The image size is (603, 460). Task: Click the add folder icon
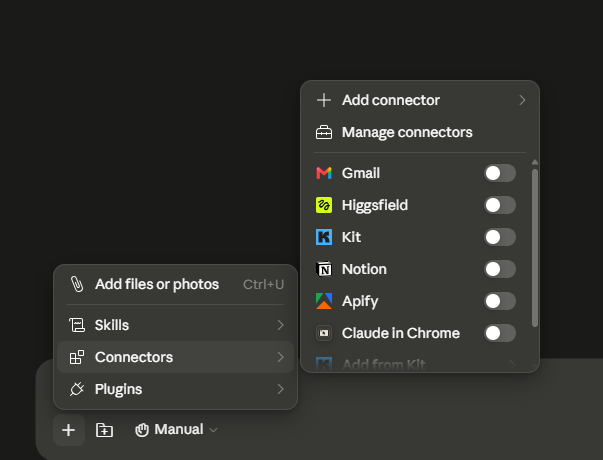click(x=104, y=430)
